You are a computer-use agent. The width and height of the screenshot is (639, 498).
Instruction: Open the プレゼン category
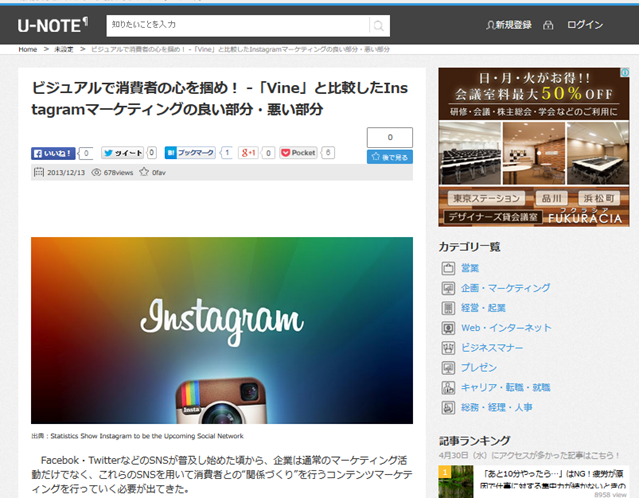pos(479,368)
